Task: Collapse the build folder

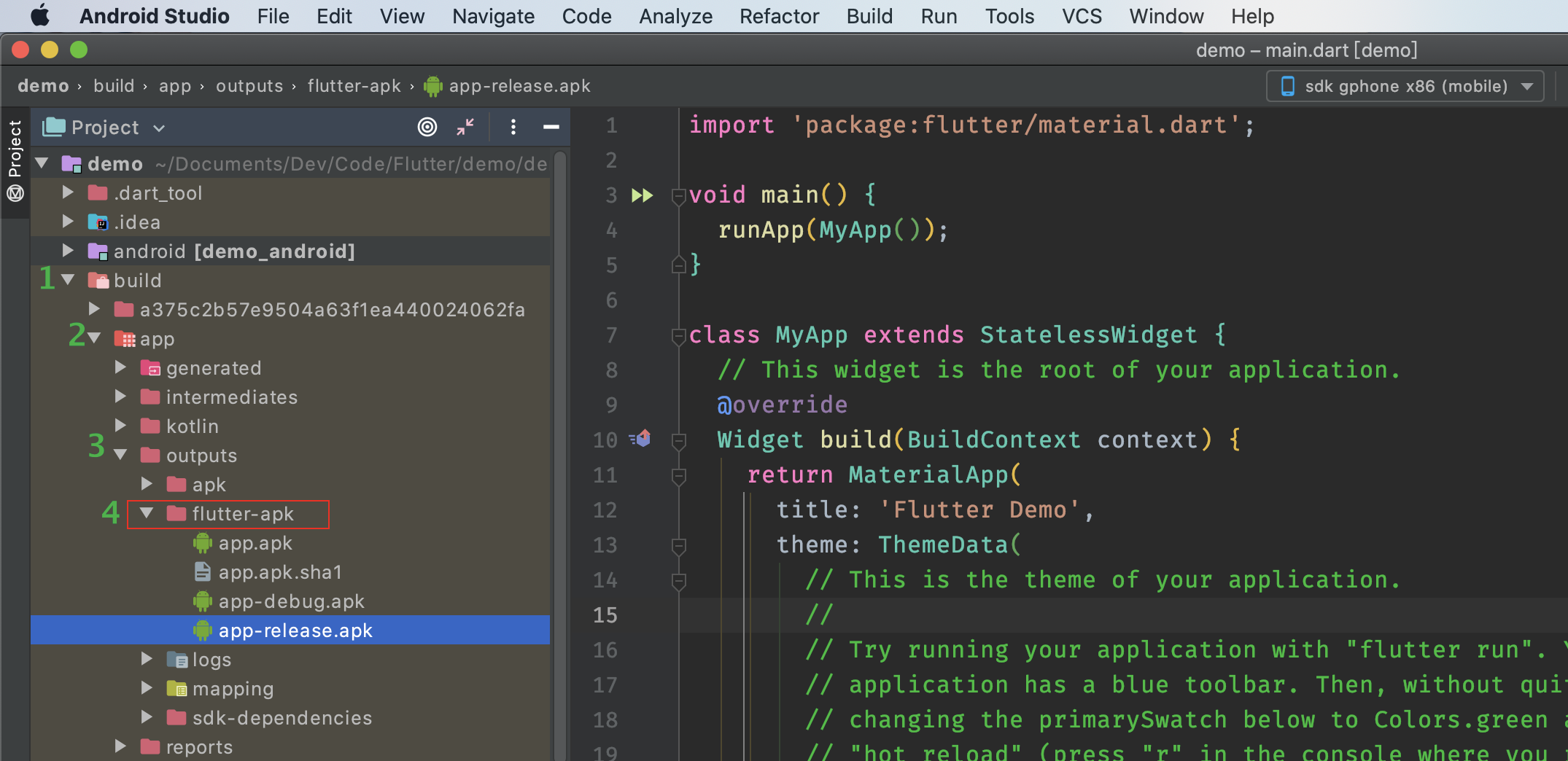Action: click(68, 280)
